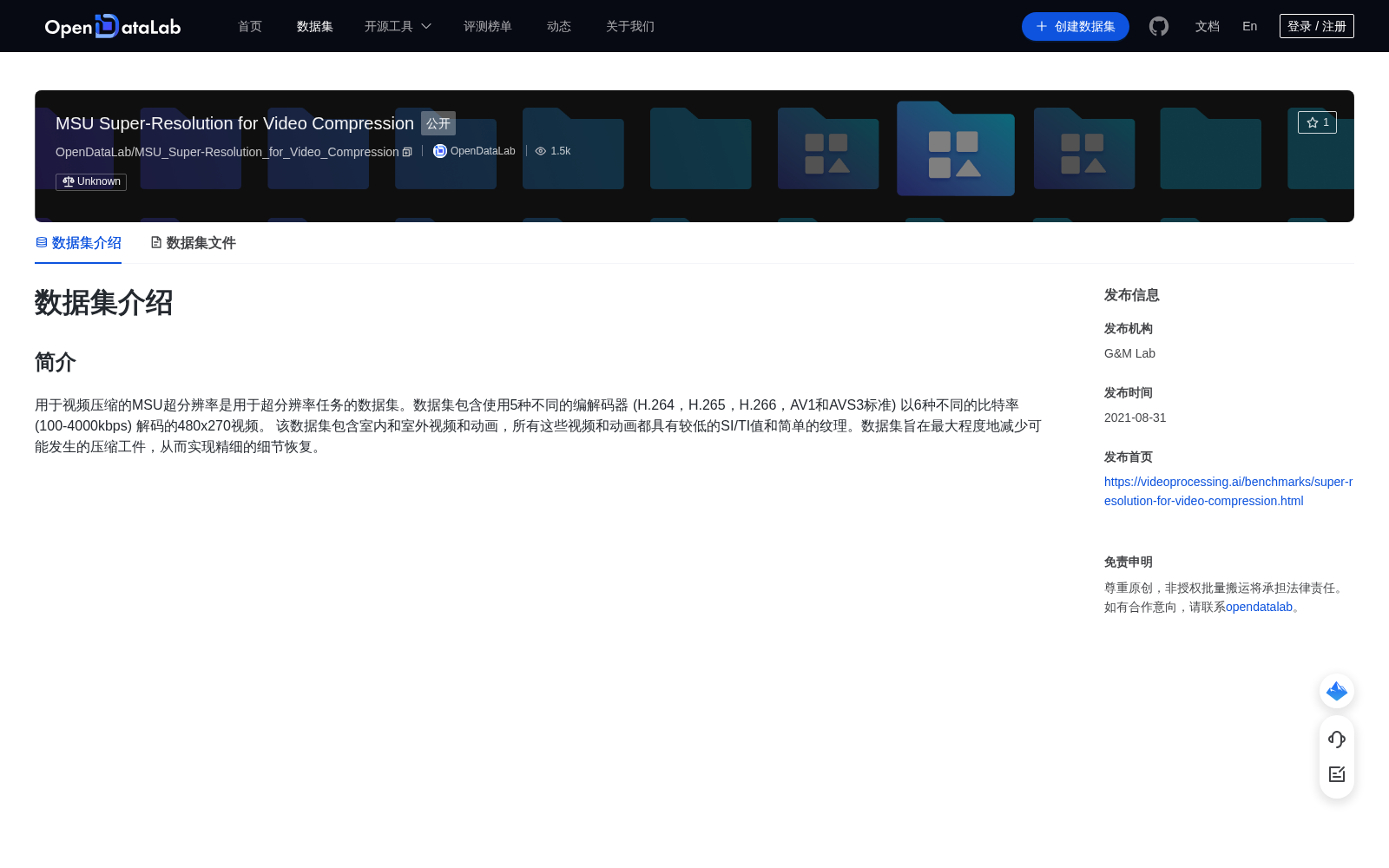1389x868 pixels.
Task: Click the opendatalab contact link in disclaimer
Action: (x=1259, y=607)
